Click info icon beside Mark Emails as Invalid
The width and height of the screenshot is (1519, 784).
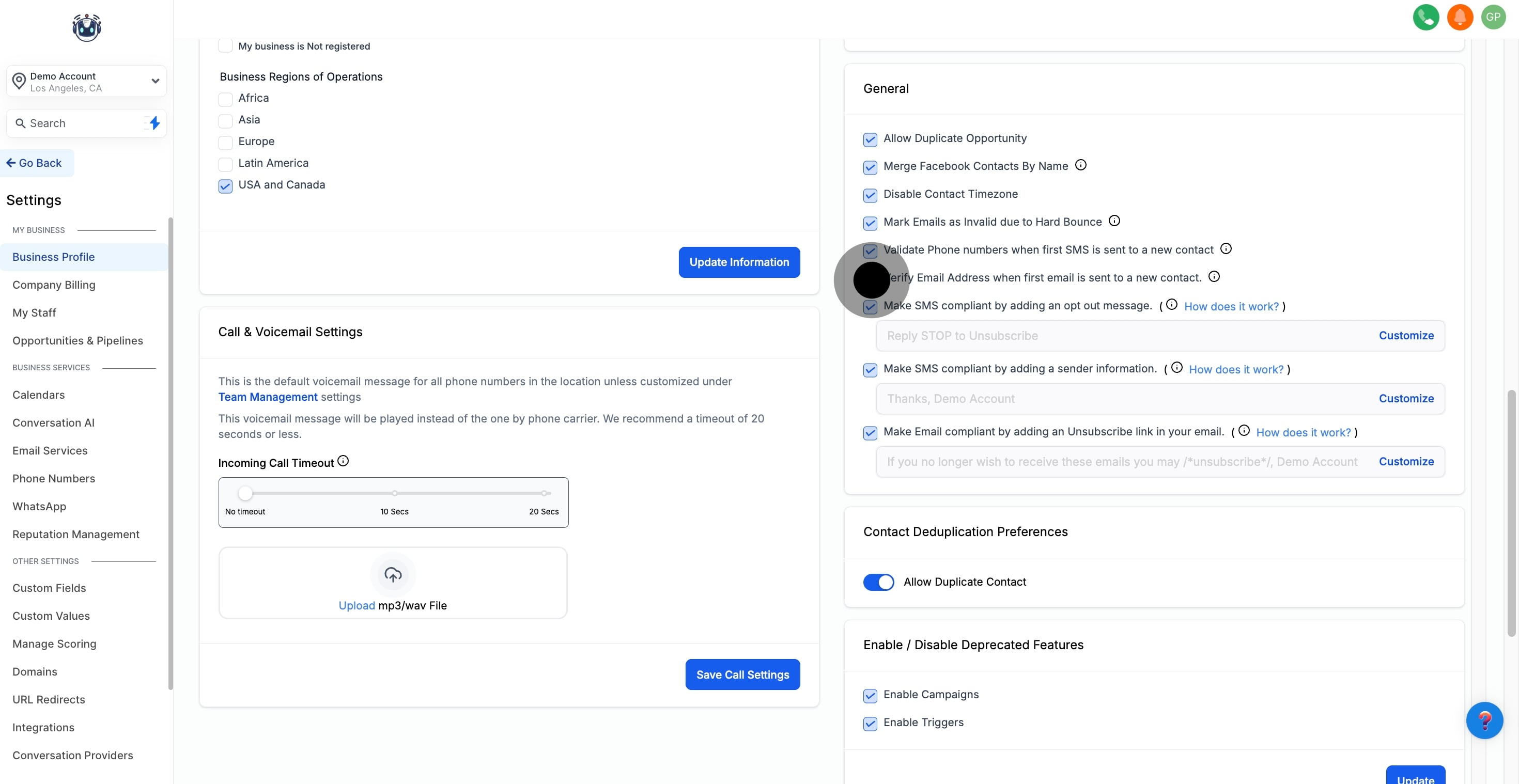[x=1114, y=221]
